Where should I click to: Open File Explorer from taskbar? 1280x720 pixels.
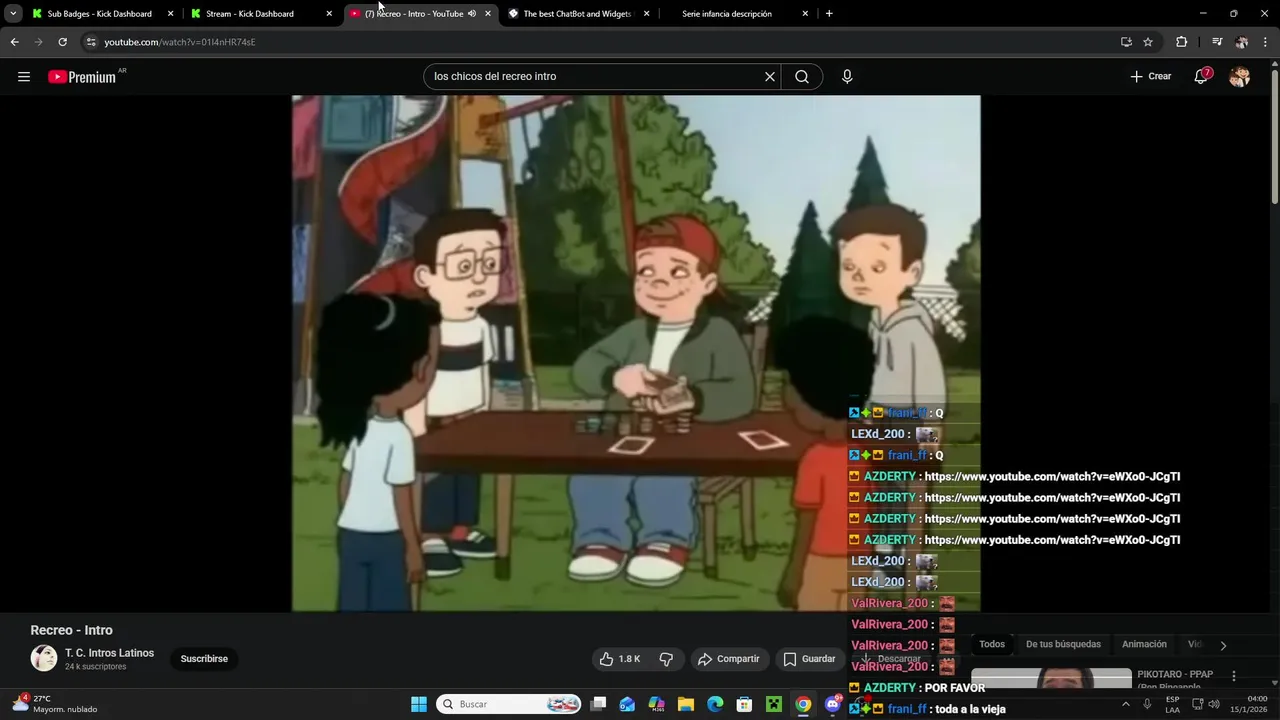[x=686, y=704]
